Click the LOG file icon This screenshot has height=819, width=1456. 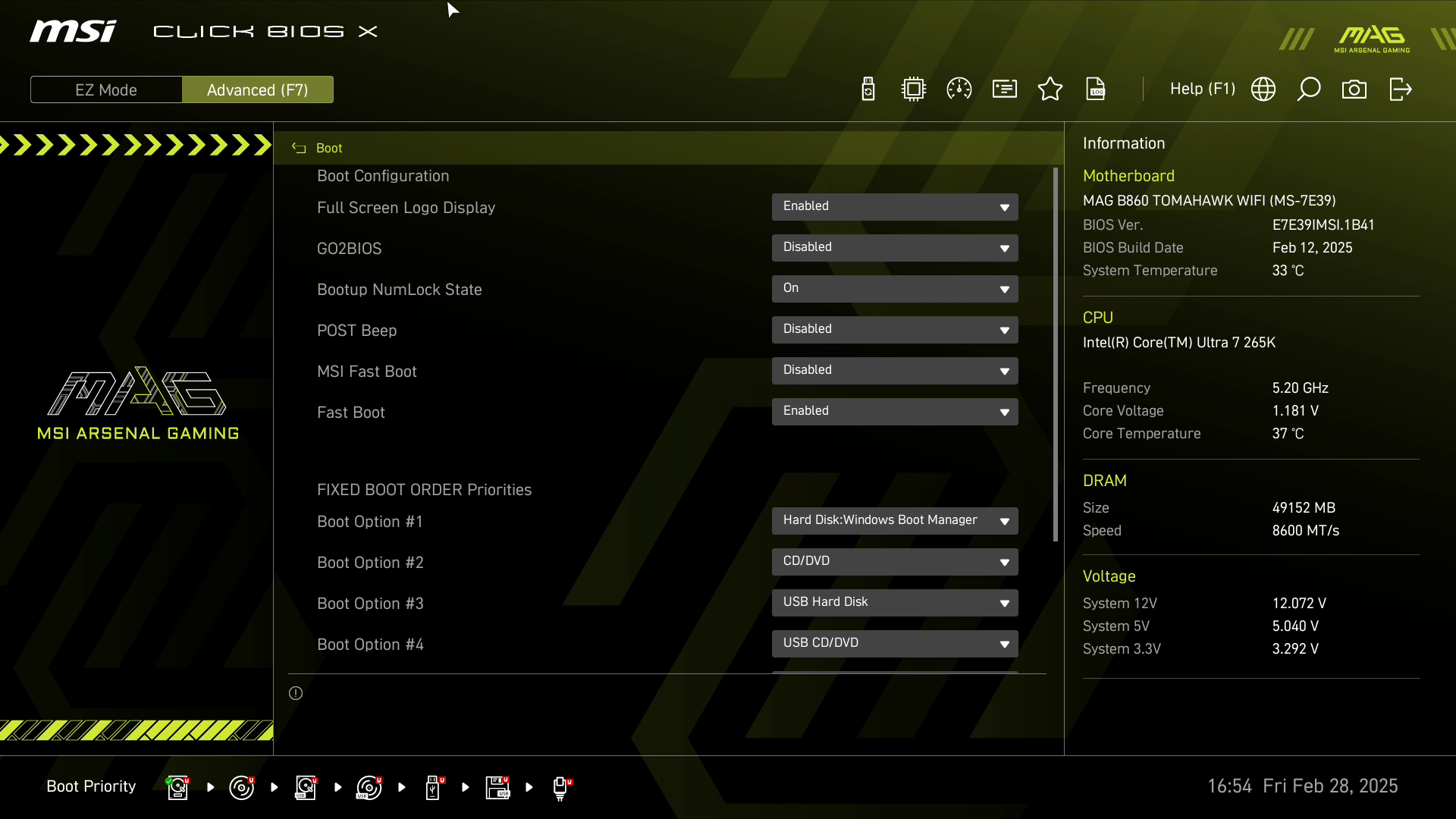[x=1096, y=89]
